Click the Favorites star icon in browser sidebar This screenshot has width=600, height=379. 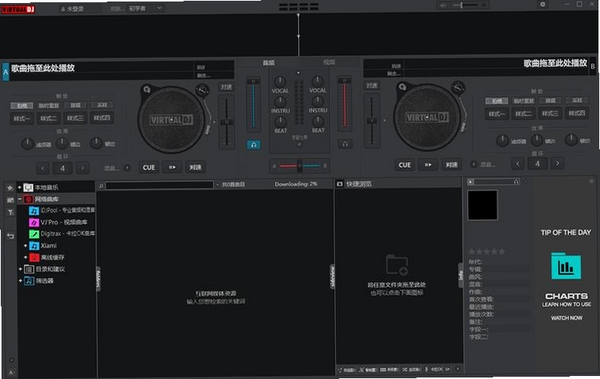(x=10, y=188)
